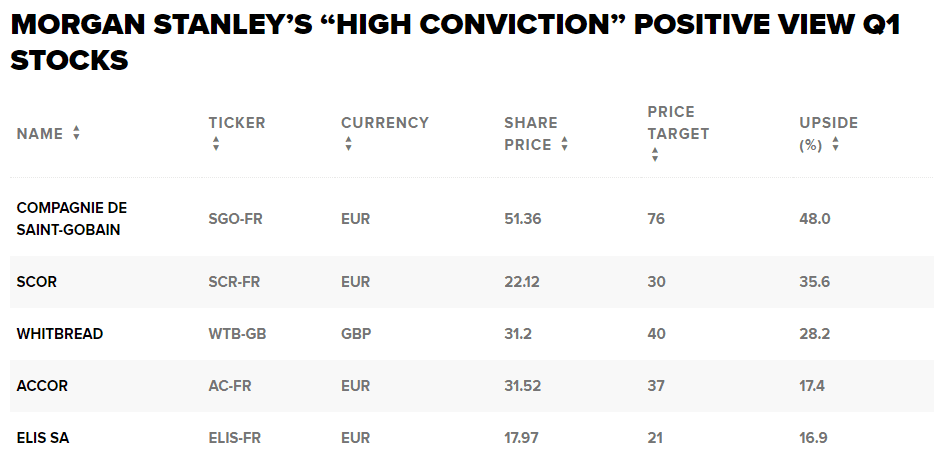Sort by the Share Price header text

point(528,134)
